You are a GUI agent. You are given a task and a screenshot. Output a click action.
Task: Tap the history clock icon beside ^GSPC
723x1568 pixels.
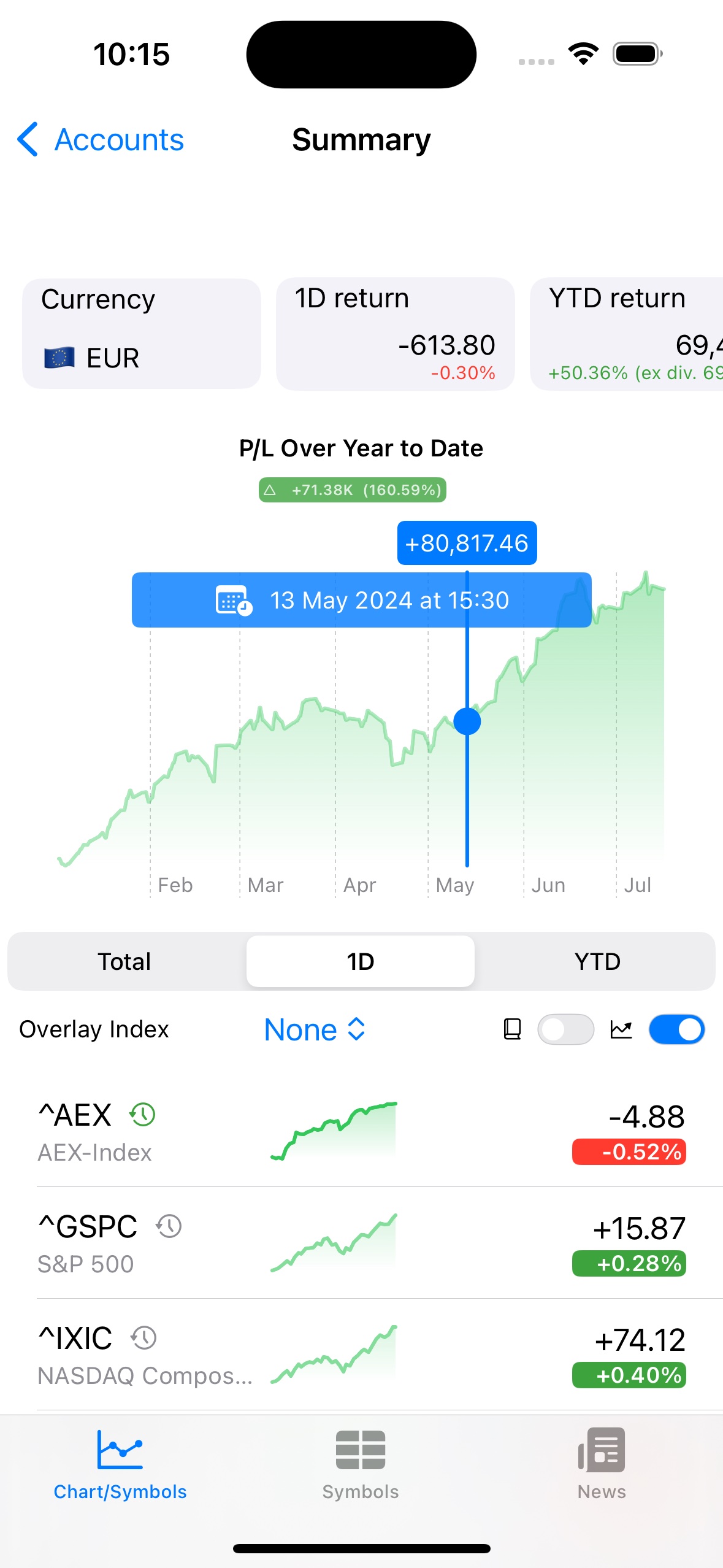click(x=169, y=1226)
